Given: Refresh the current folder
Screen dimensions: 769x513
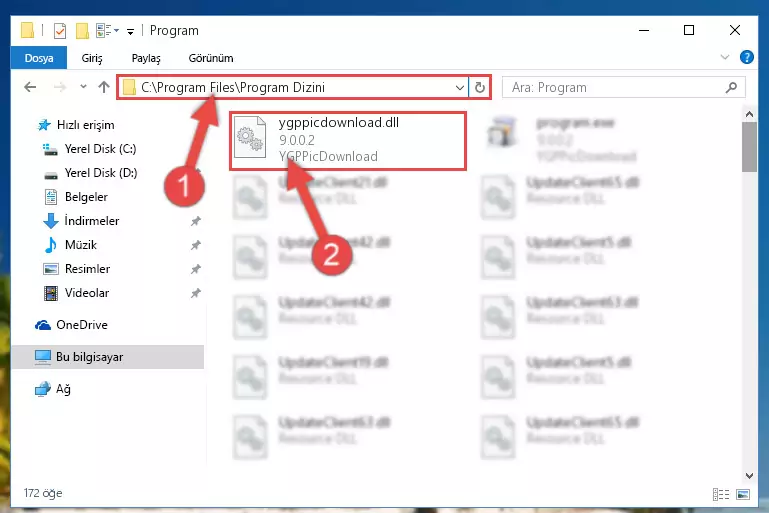Looking at the screenshot, I should click(480, 88).
